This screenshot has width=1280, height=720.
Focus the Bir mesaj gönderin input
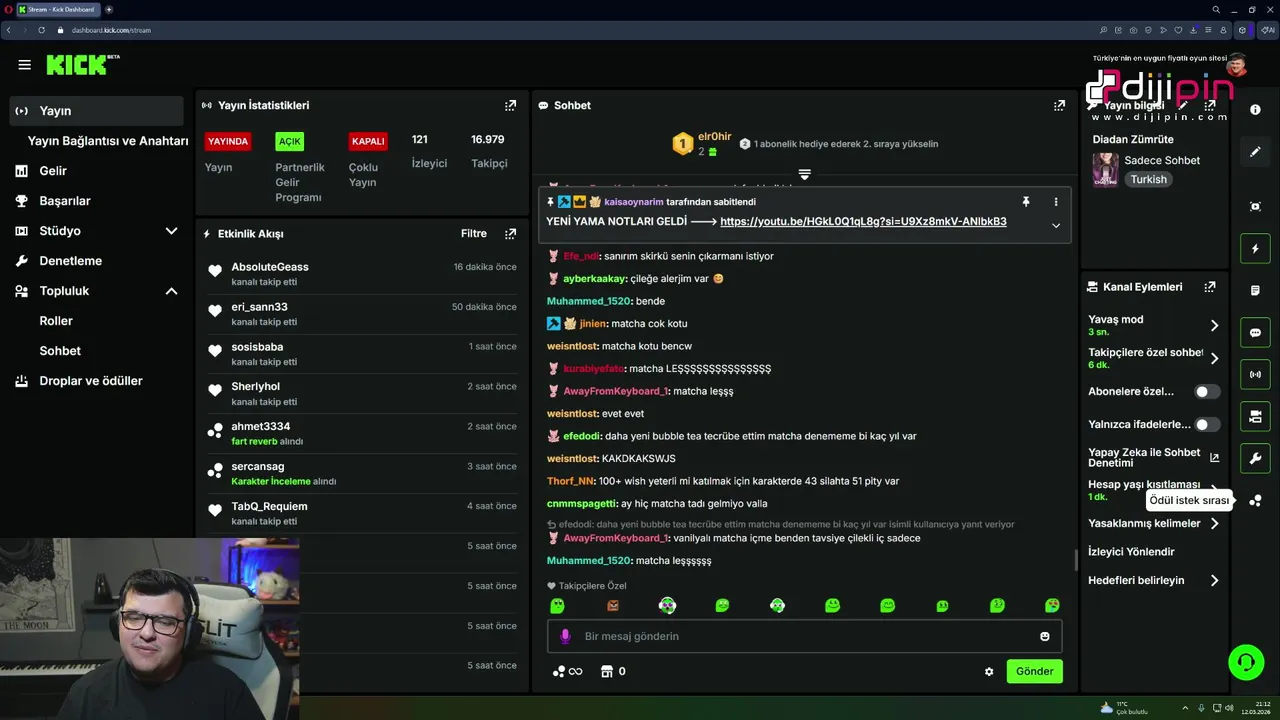(805, 636)
